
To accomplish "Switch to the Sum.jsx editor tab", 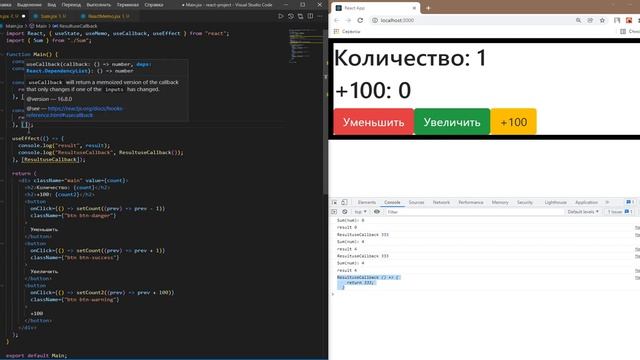I will (53, 16).
